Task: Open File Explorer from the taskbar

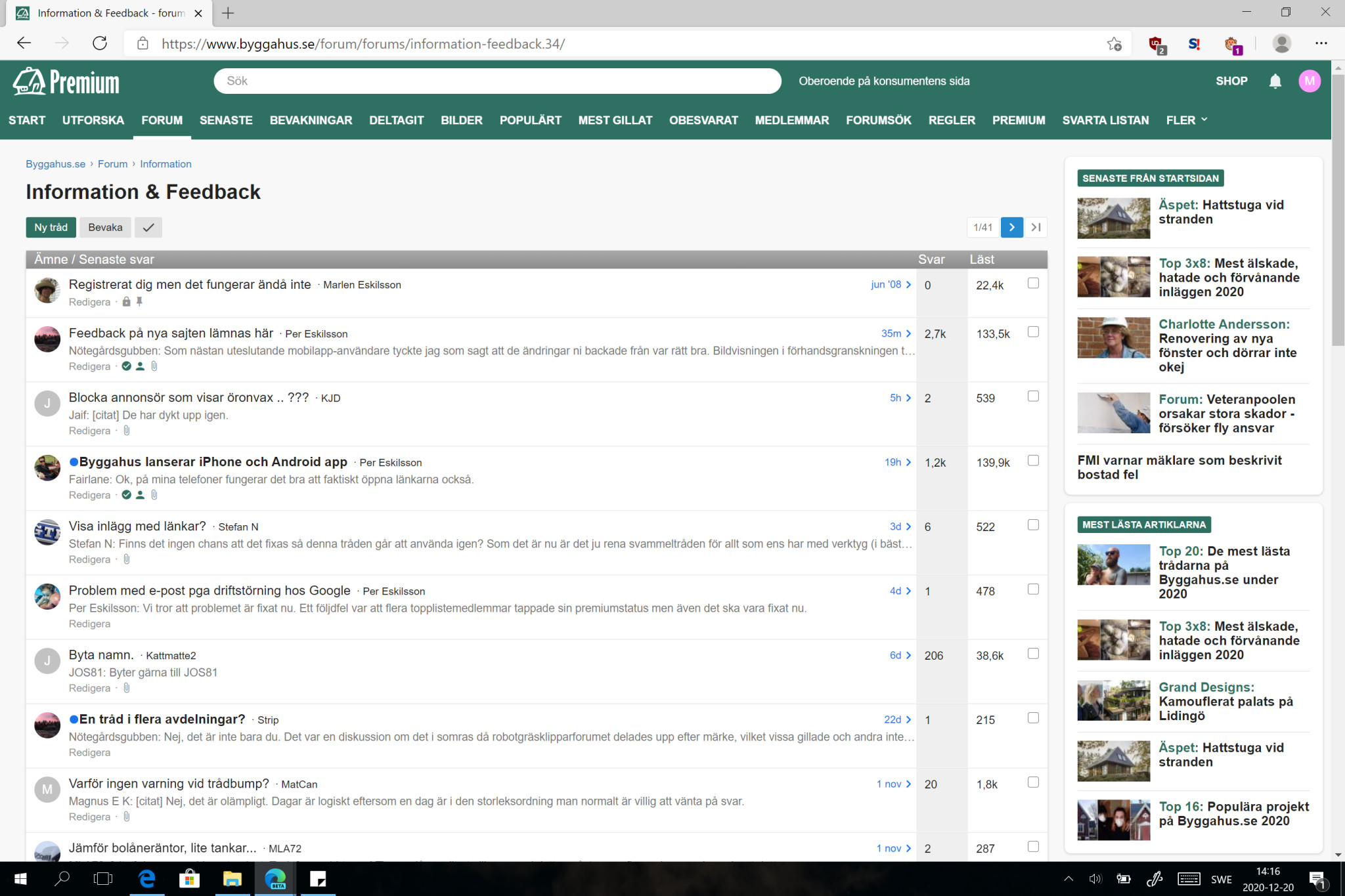Action: [x=232, y=879]
